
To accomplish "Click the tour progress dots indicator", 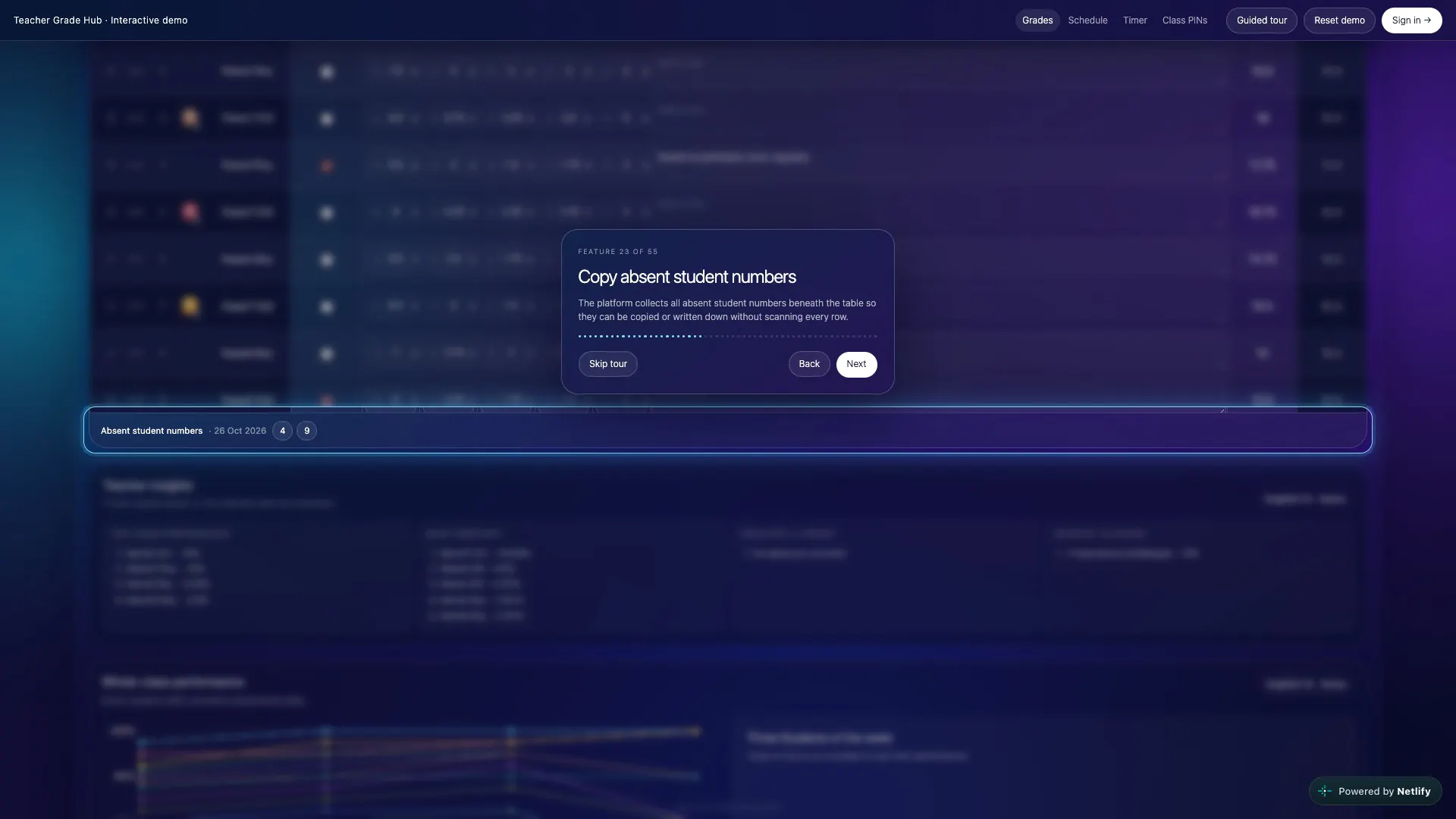I will [x=727, y=336].
